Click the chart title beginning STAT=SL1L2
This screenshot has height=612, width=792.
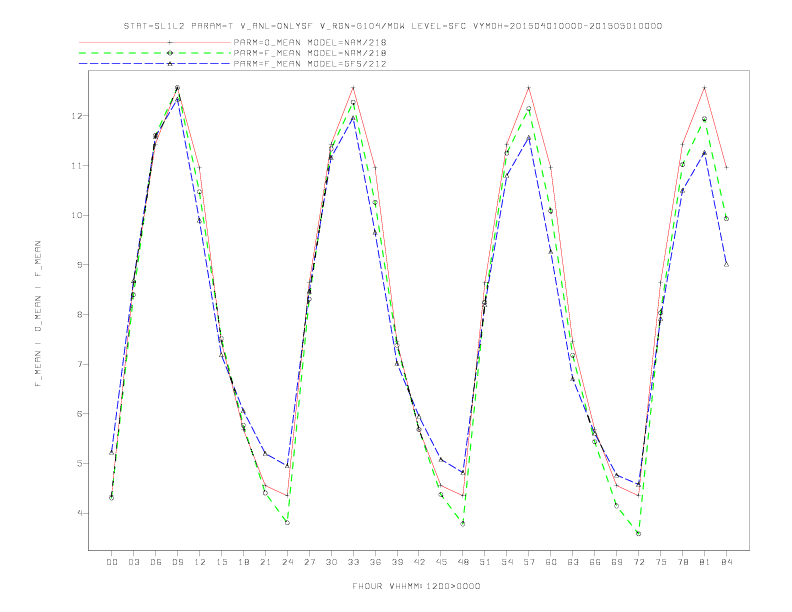pyautogui.click(x=392, y=26)
